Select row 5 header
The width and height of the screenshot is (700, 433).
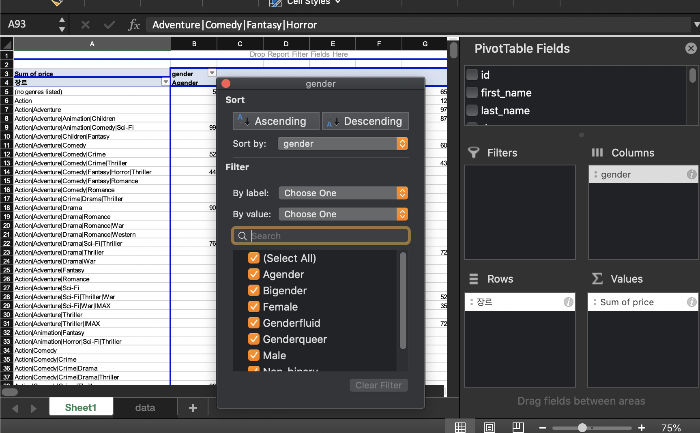tap(7, 92)
